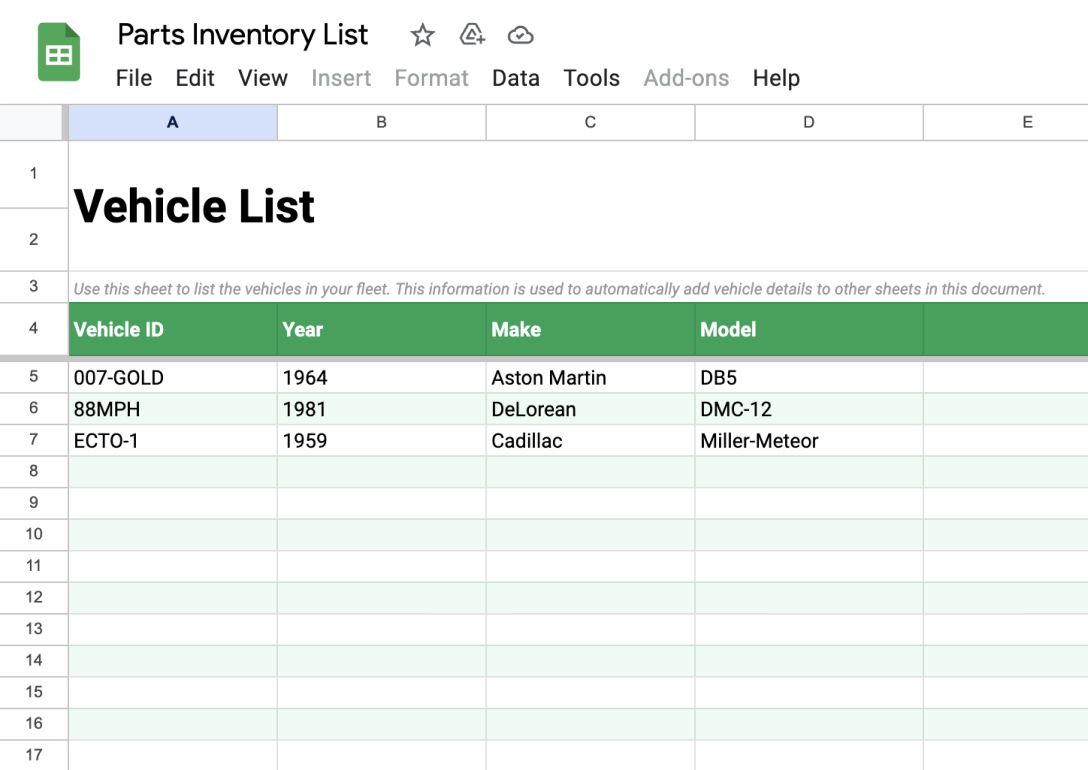Select the Model header cell
The width and height of the screenshot is (1088, 770).
click(809, 330)
